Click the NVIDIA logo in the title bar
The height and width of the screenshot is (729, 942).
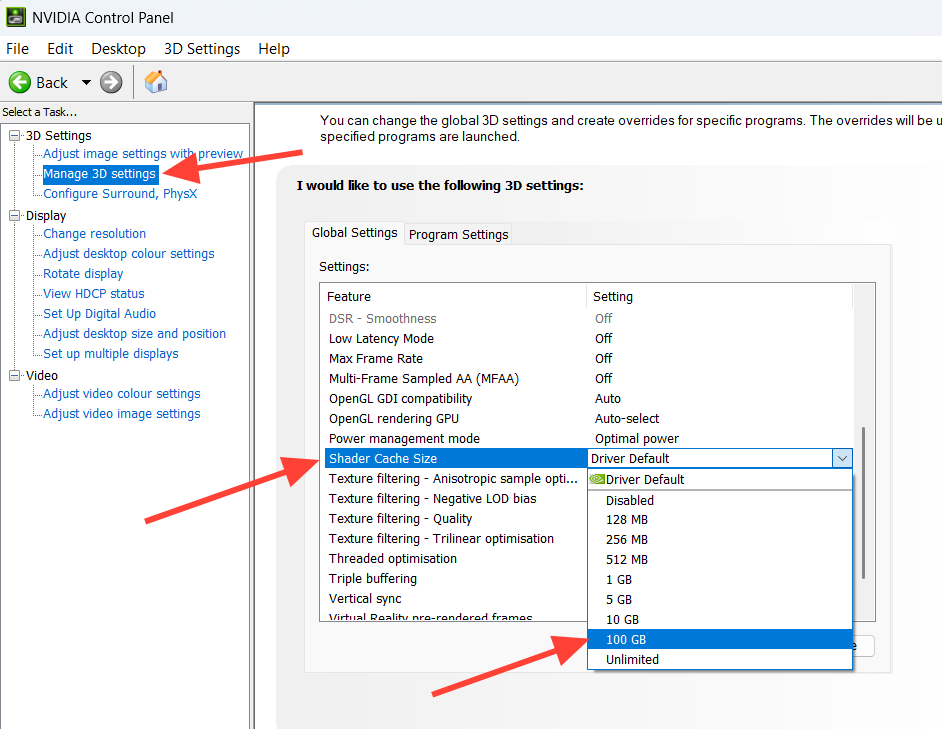click(17, 16)
